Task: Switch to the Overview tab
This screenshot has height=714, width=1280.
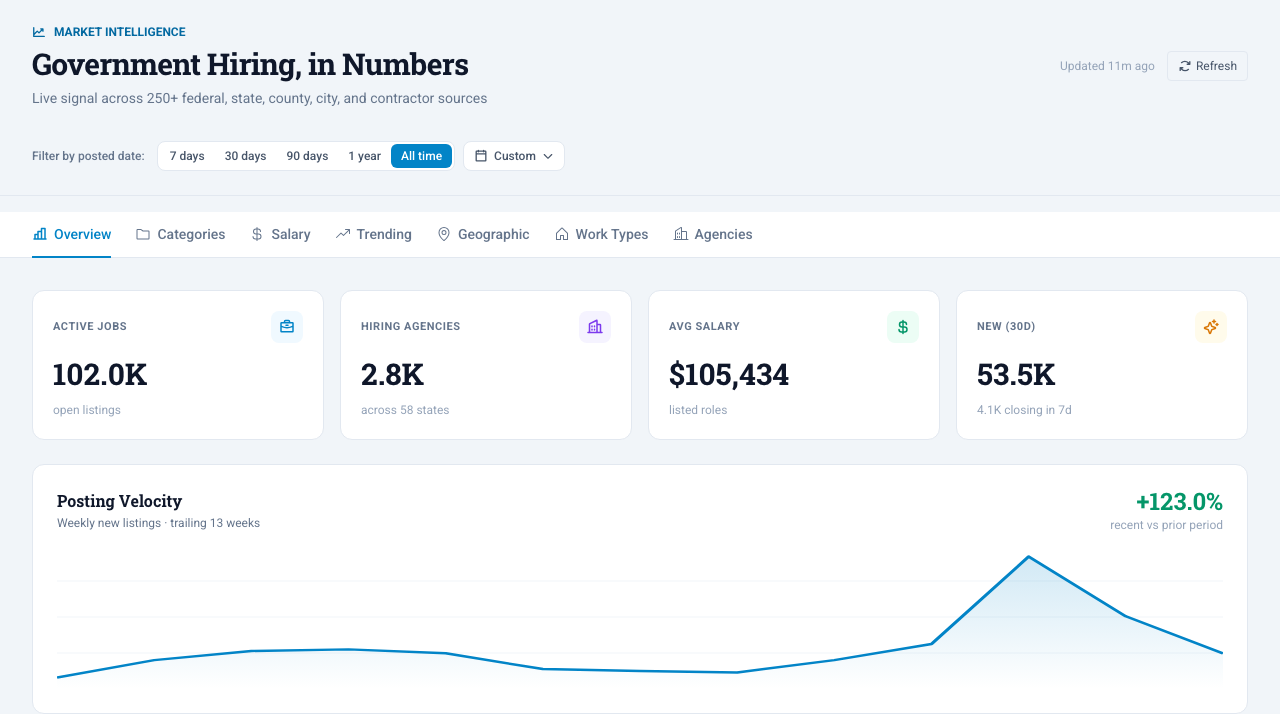Action: pos(72,234)
